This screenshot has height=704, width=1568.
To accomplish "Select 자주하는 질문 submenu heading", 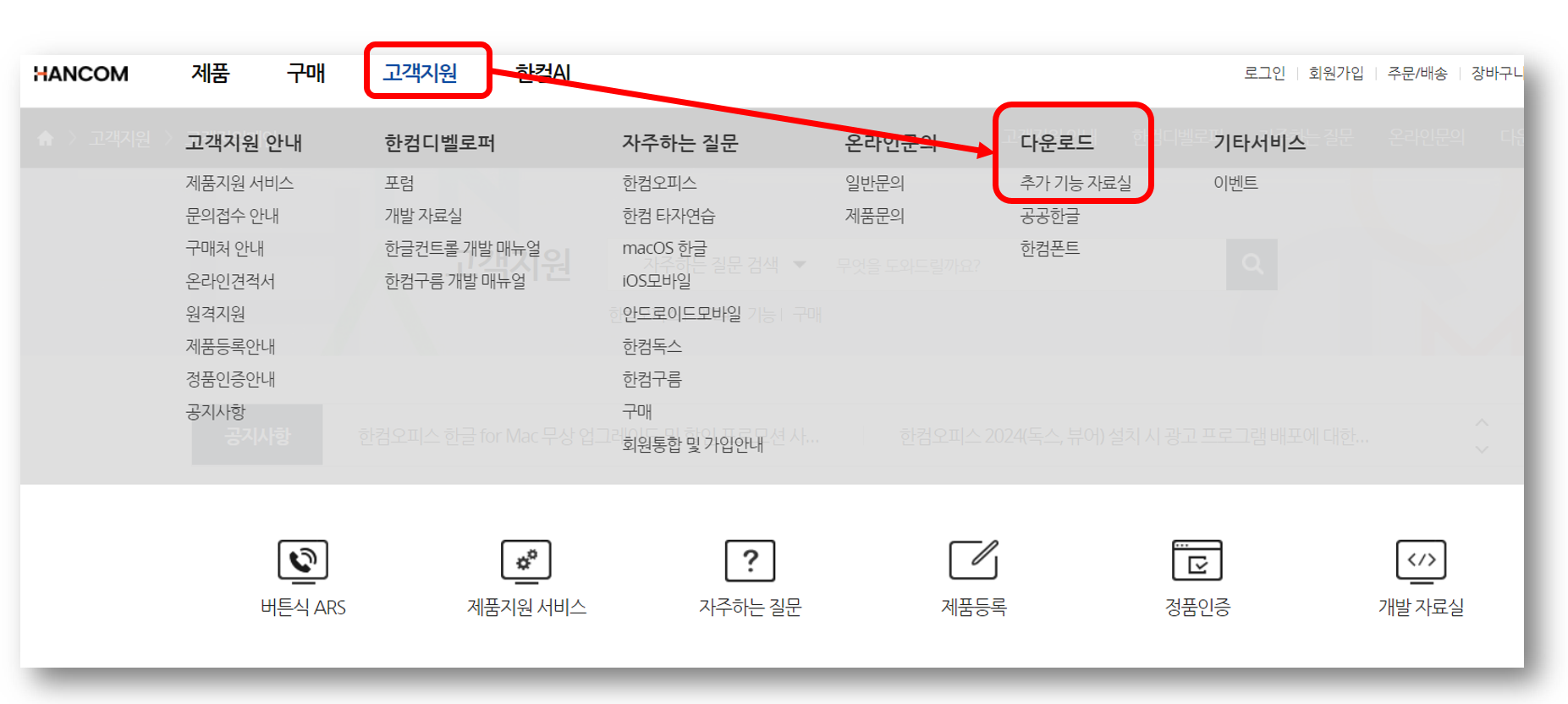I will click(x=680, y=143).
